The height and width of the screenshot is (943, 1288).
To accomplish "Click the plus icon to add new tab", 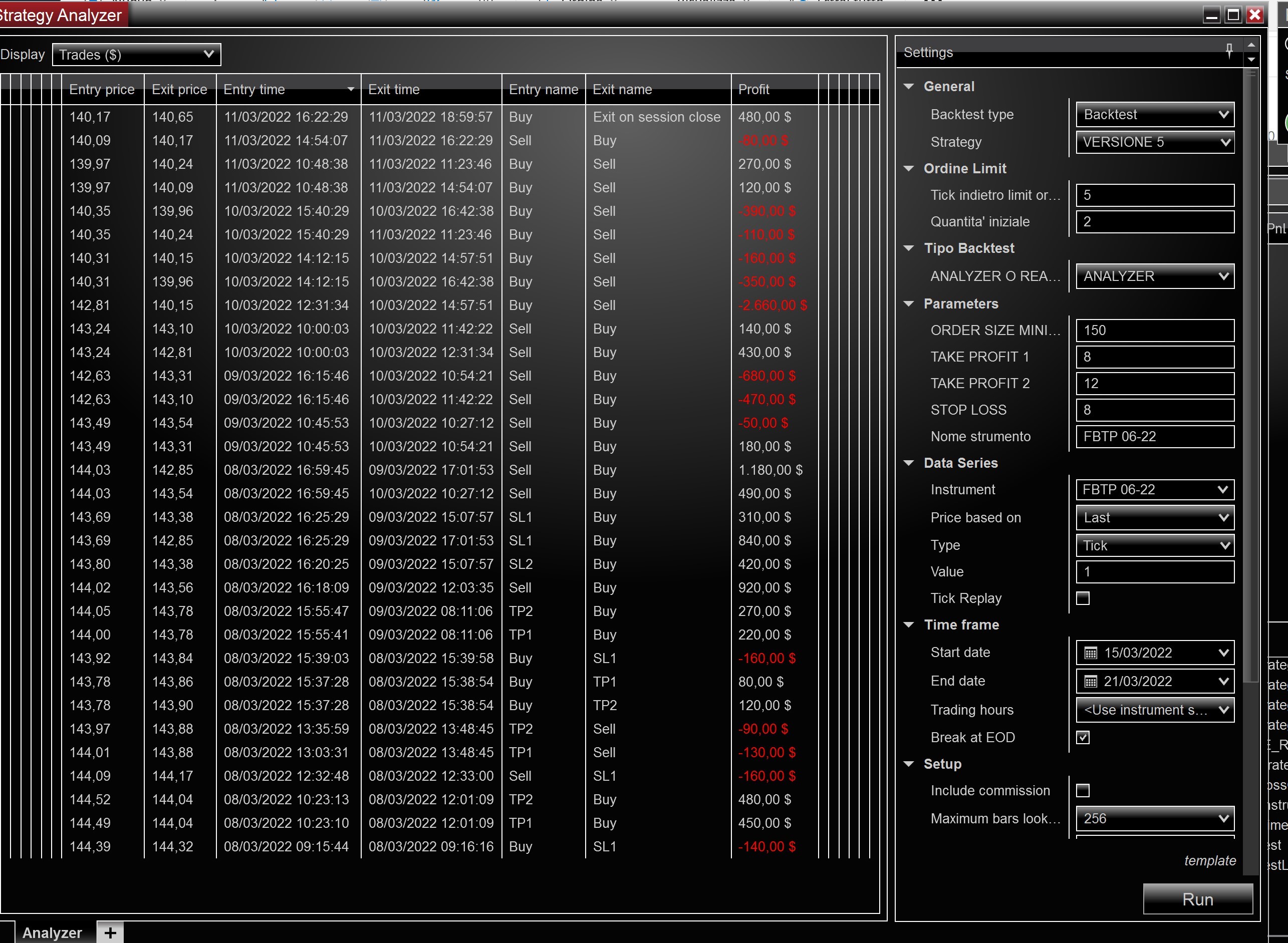I will coord(110,932).
